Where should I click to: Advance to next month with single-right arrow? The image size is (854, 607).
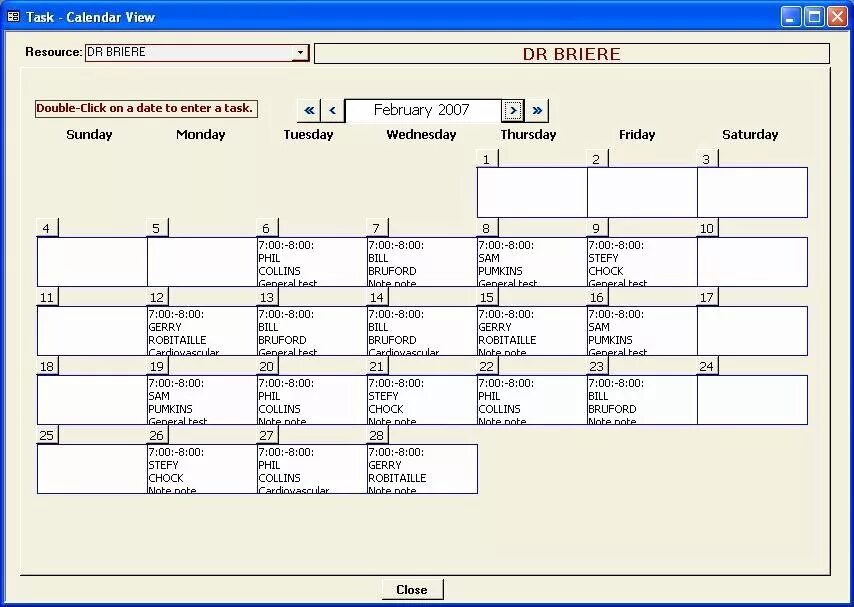513,111
